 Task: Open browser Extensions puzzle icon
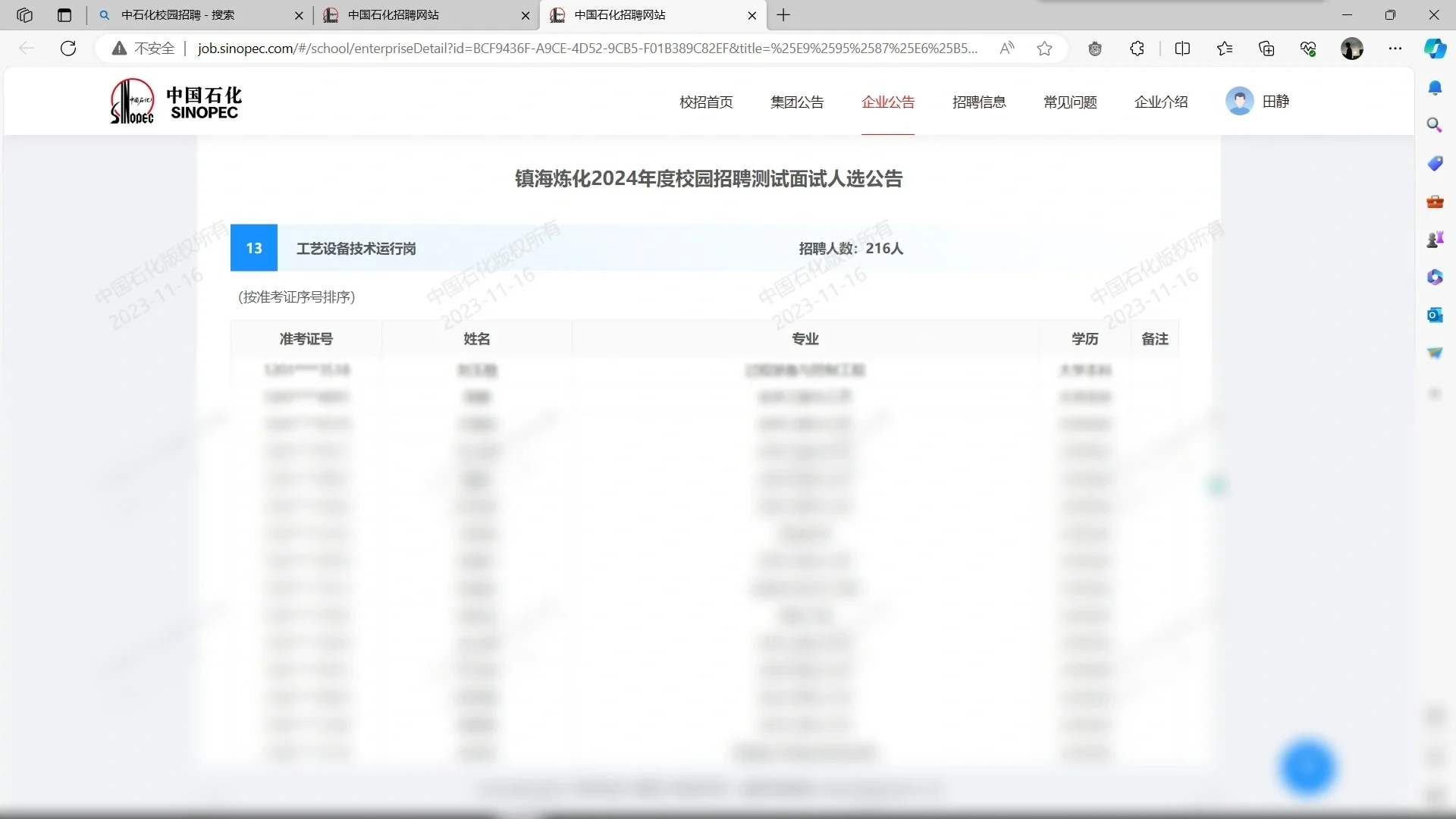click(1137, 49)
